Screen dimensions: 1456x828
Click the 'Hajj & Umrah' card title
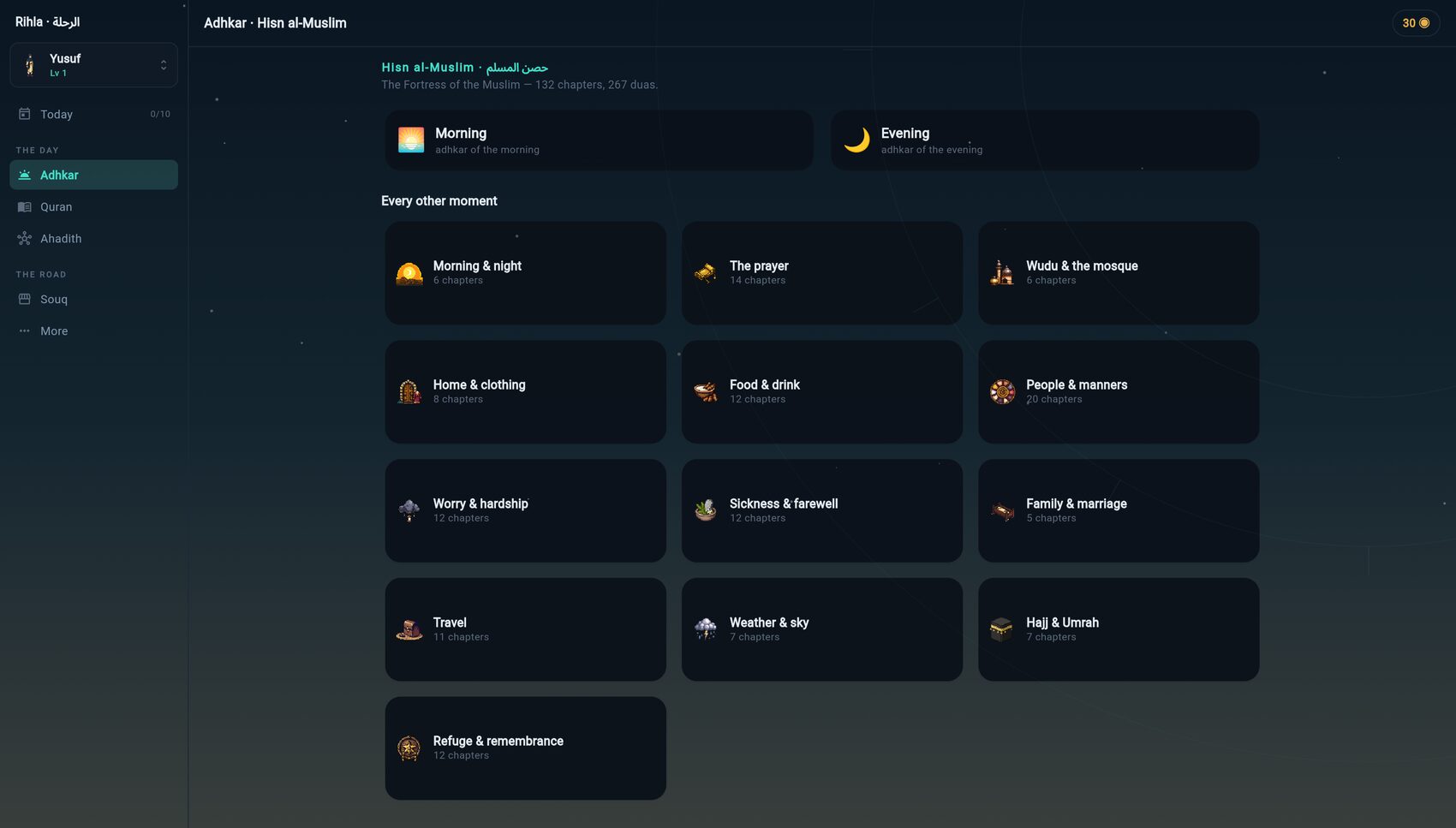pos(1063,622)
